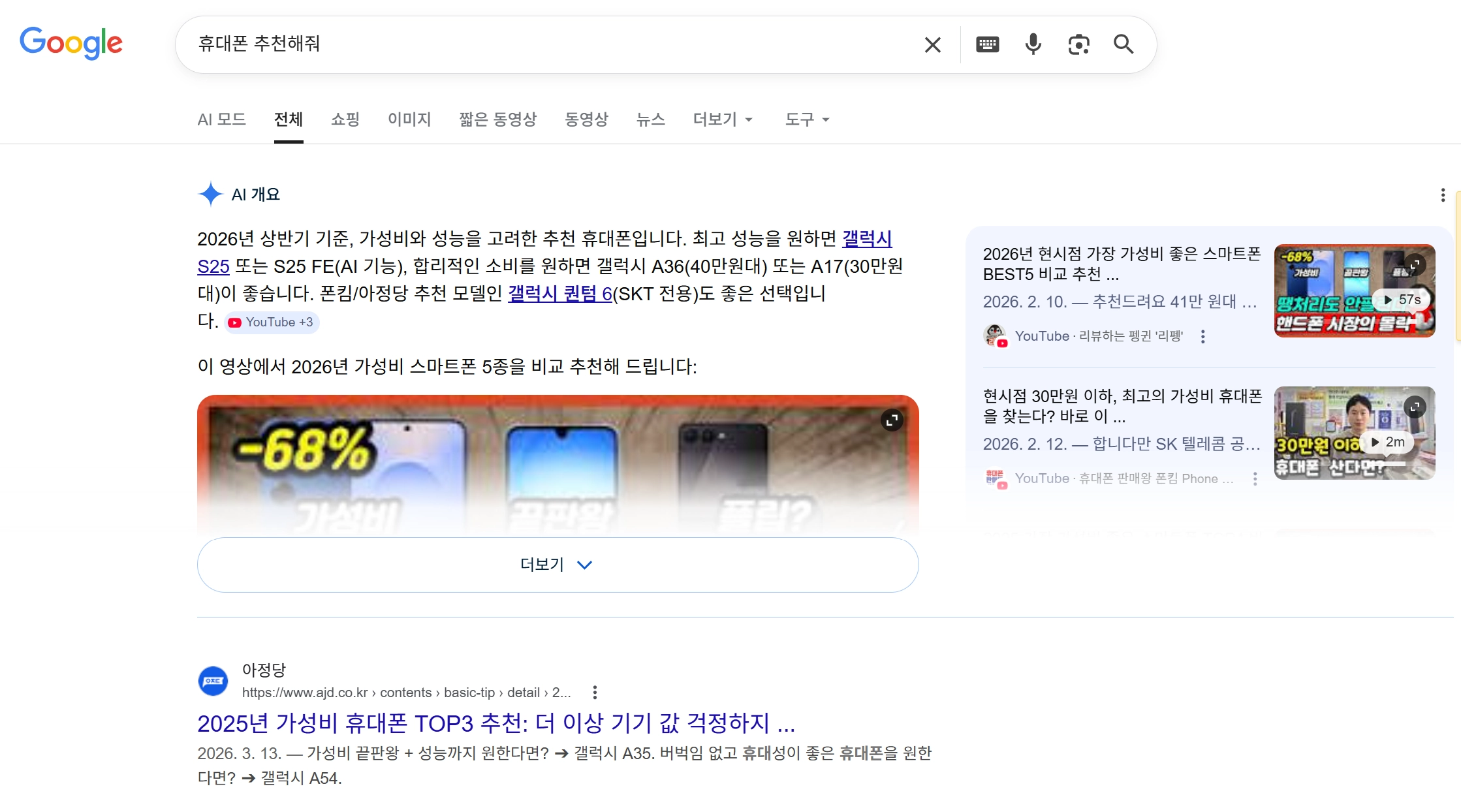Clear the search query with the X icon
1461x812 pixels.
point(932,44)
